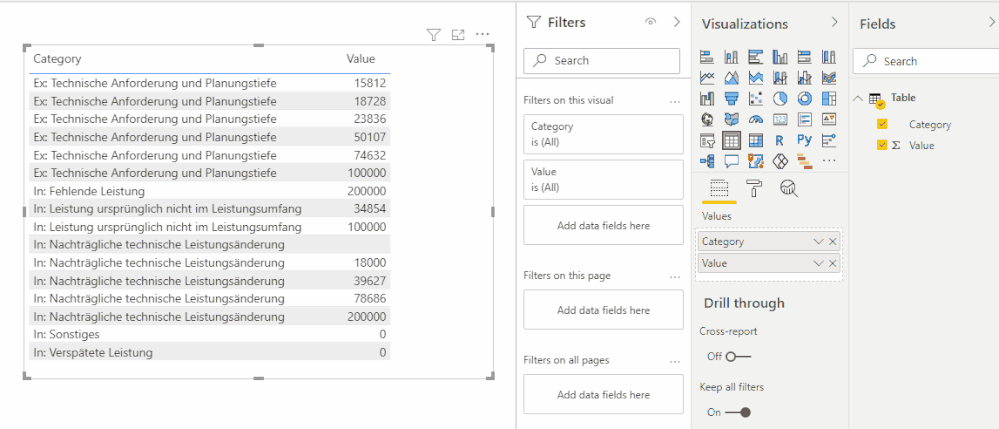
Task: Select the R script visual
Action: pyautogui.click(x=780, y=140)
